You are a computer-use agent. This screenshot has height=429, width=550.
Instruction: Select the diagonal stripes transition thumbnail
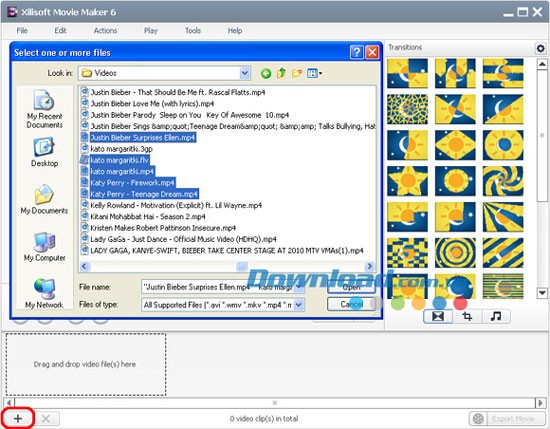(x=503, y=253)
